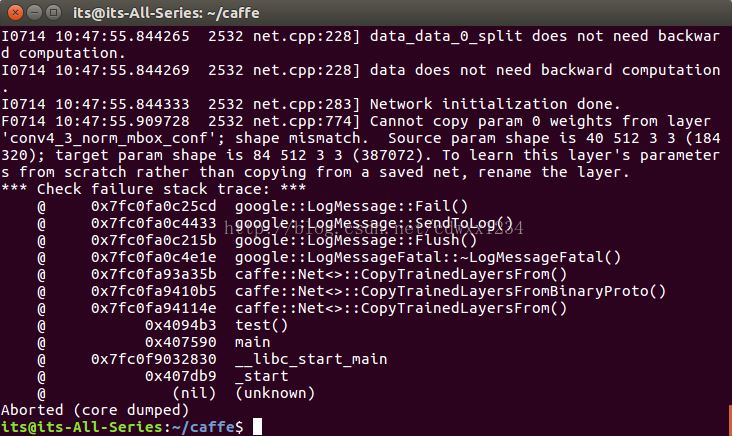The height and width of the screenshot is (436, 732).
Task: Click the address 0x7fc0fa0c25cd
Action: (x=154, y=206)
